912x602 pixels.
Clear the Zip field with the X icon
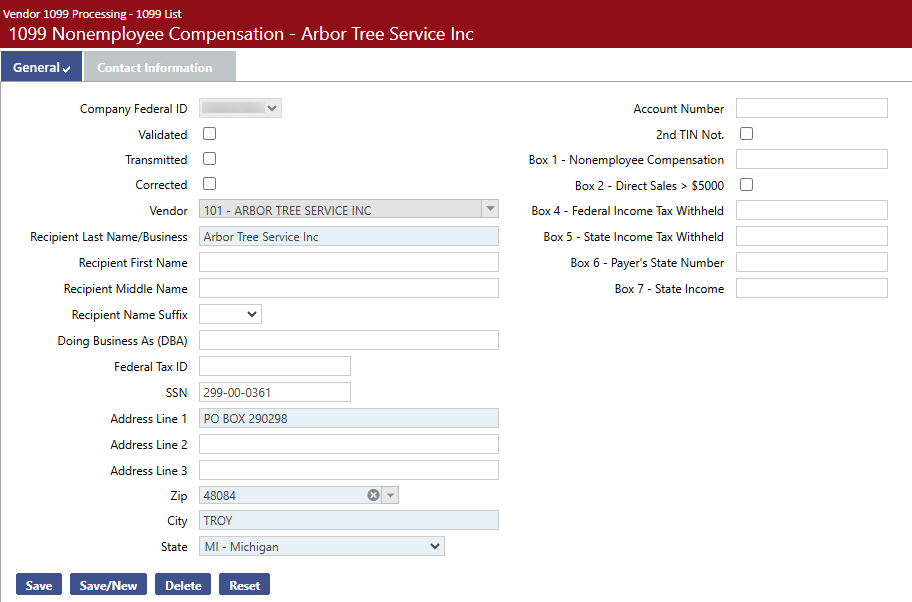[373, 495]
